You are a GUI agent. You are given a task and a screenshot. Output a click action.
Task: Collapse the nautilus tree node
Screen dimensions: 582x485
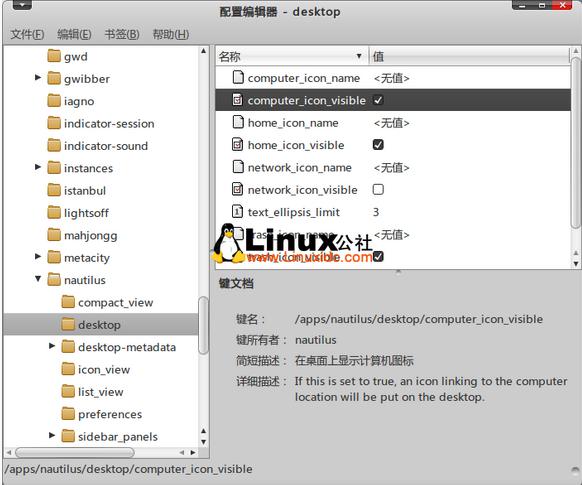coord(38,278)
